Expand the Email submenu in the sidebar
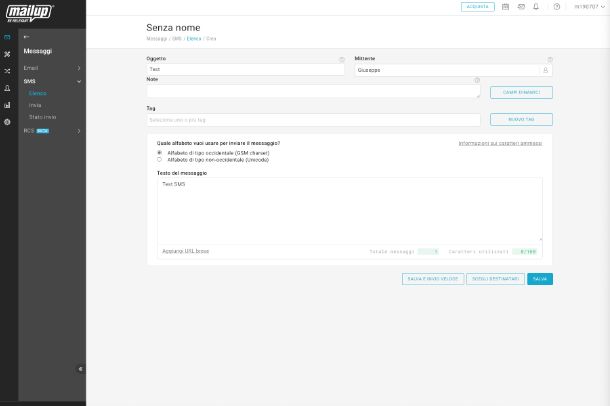This screenshot has width=610, height=406. [x=79, y=68]
